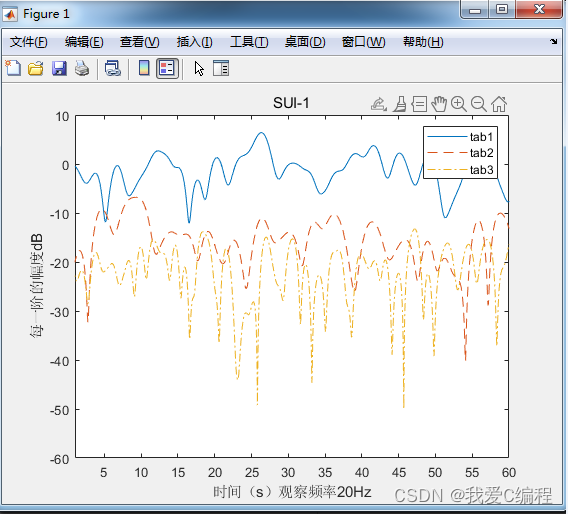Open the 帮助(H) menu
The width and height of the screenshot is (568, 514).
[423, 42]
